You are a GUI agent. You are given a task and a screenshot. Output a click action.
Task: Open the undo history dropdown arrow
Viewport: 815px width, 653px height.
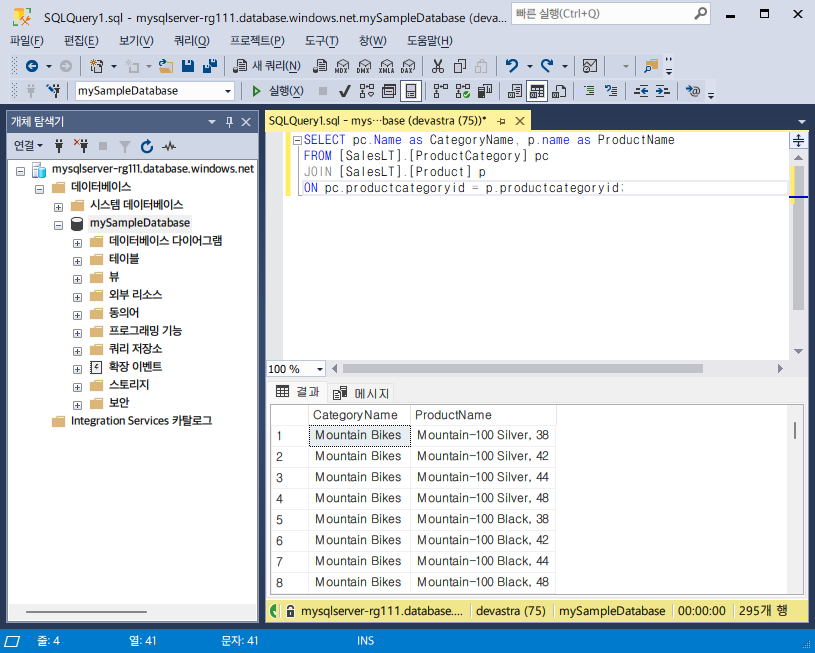[530, 67]
